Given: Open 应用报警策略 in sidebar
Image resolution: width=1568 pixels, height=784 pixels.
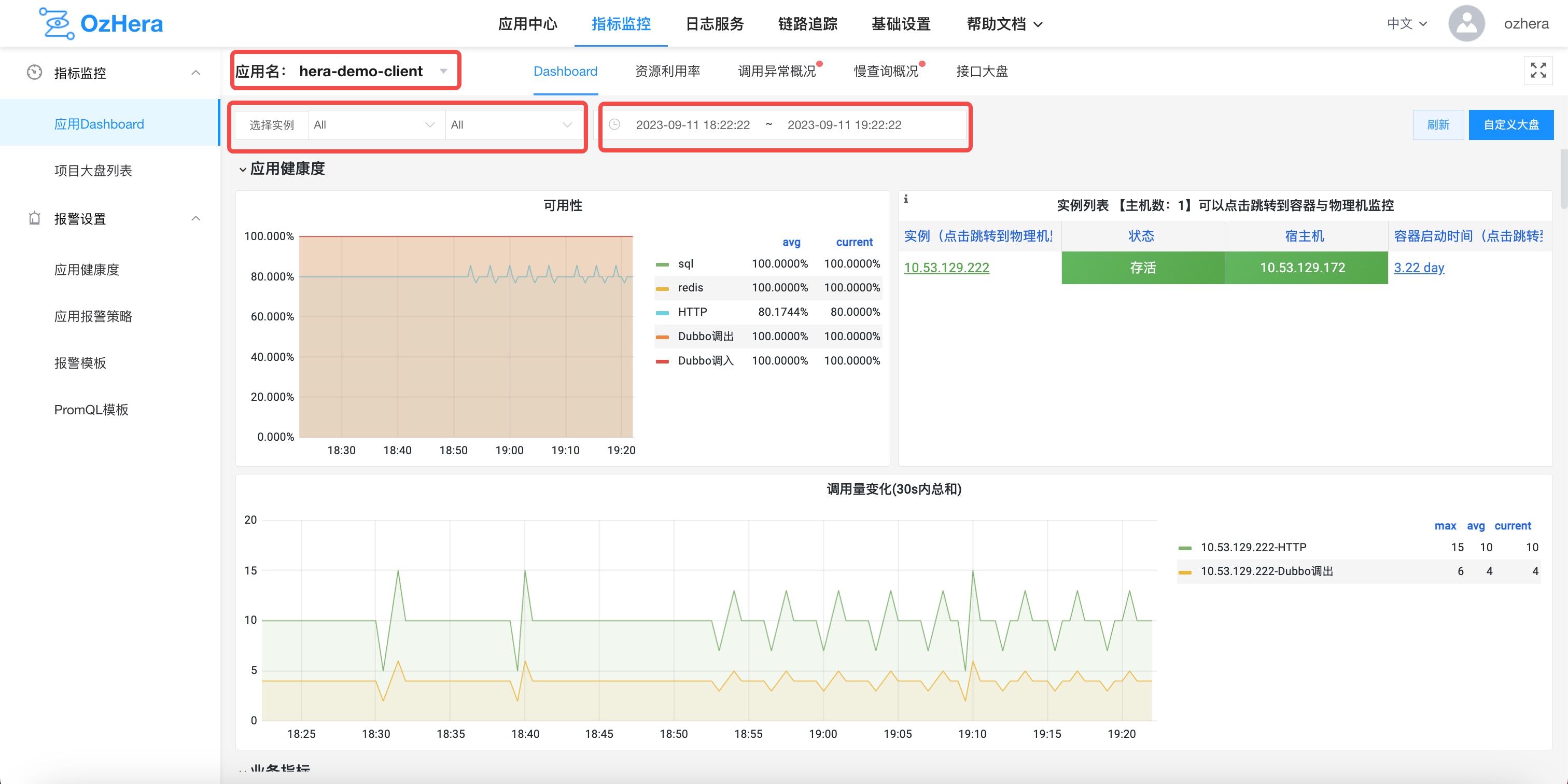Looking at the screenshot, I should (93, 316).
